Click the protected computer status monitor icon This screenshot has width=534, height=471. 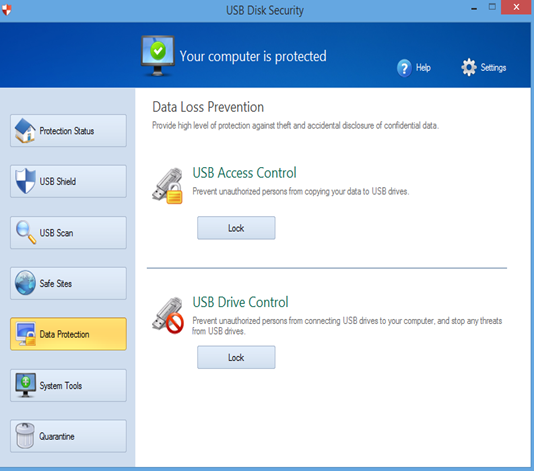point(158,56)
